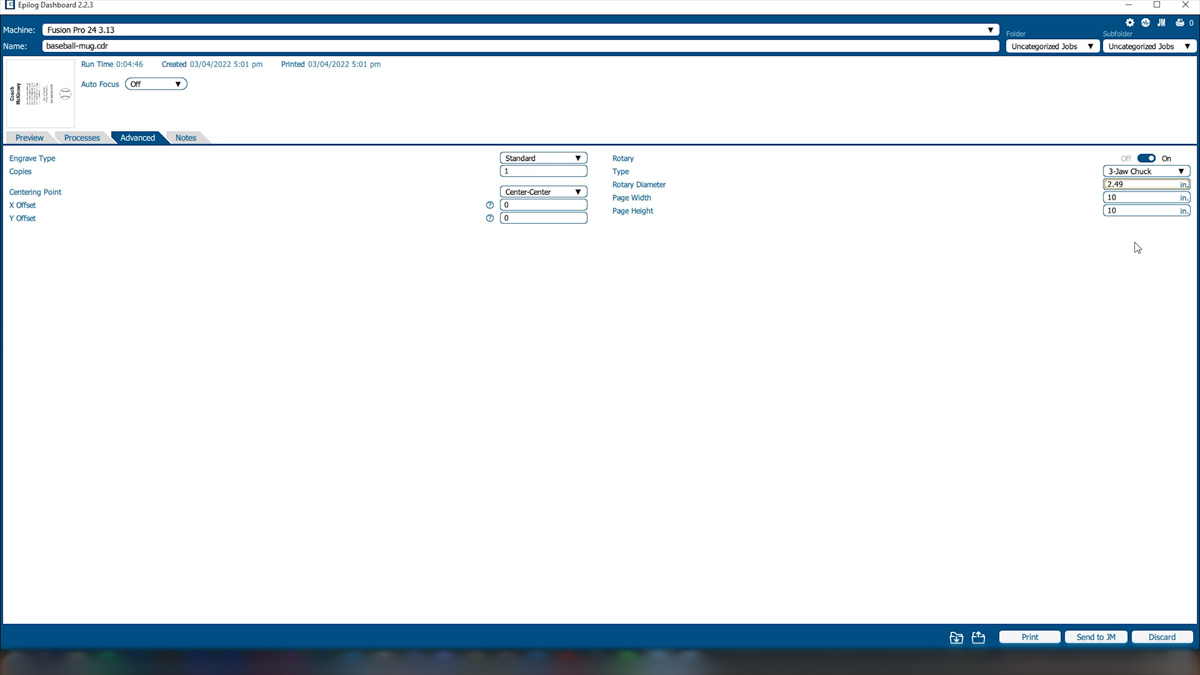Screen dimensions: 1200x675
Task: Switch to the Processes tab
Action: [x=82, y=138]
